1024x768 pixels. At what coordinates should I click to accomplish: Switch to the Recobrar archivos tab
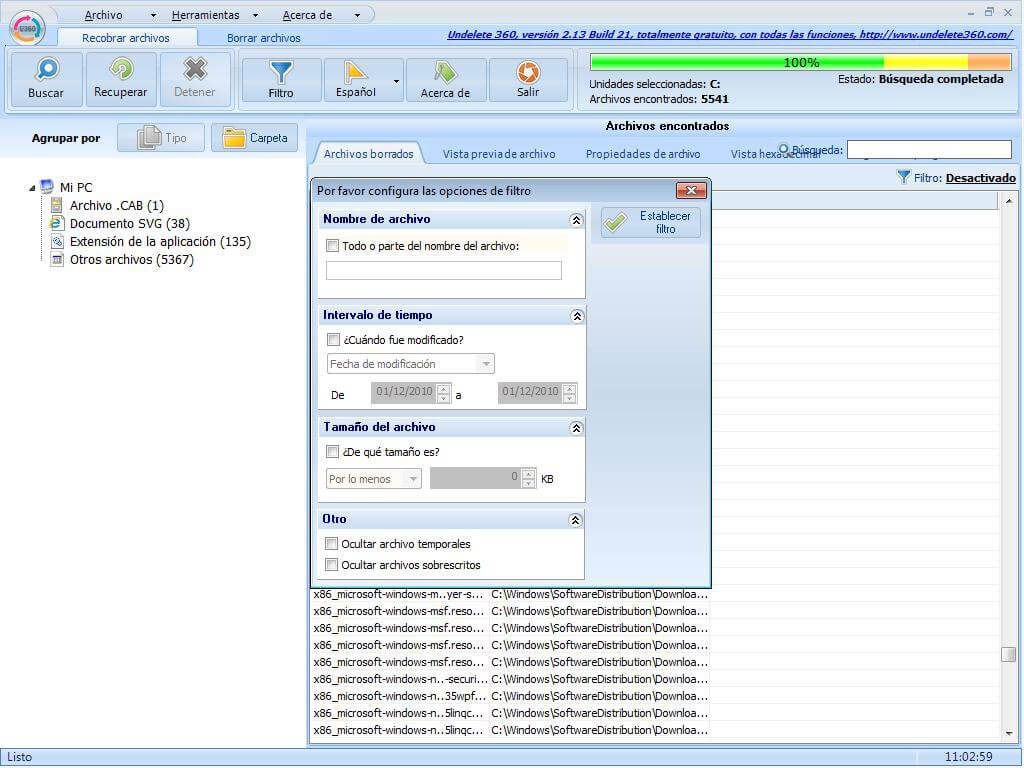click(x=126, y=38)
